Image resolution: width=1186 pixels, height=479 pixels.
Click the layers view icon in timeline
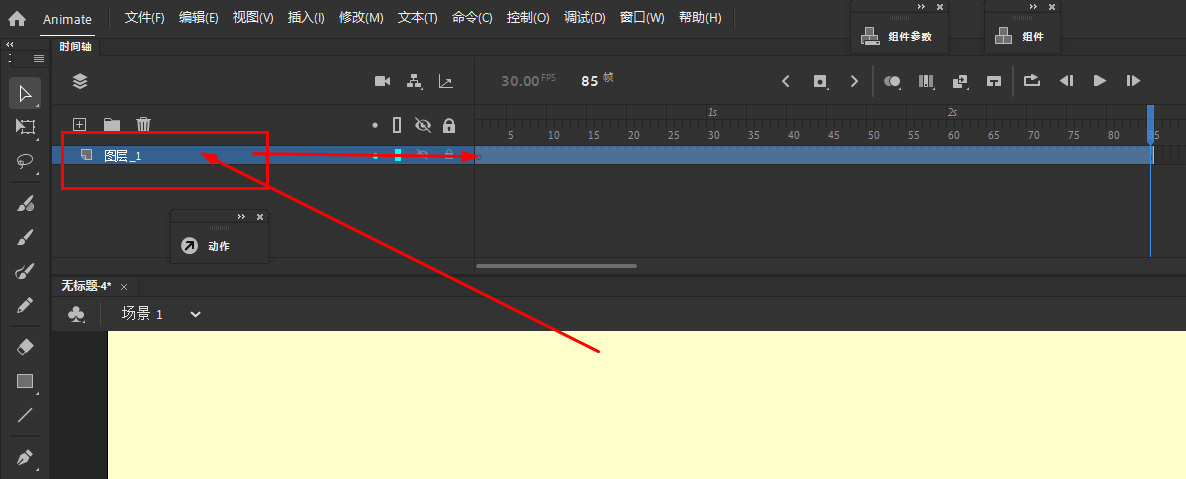coord(80,81)
